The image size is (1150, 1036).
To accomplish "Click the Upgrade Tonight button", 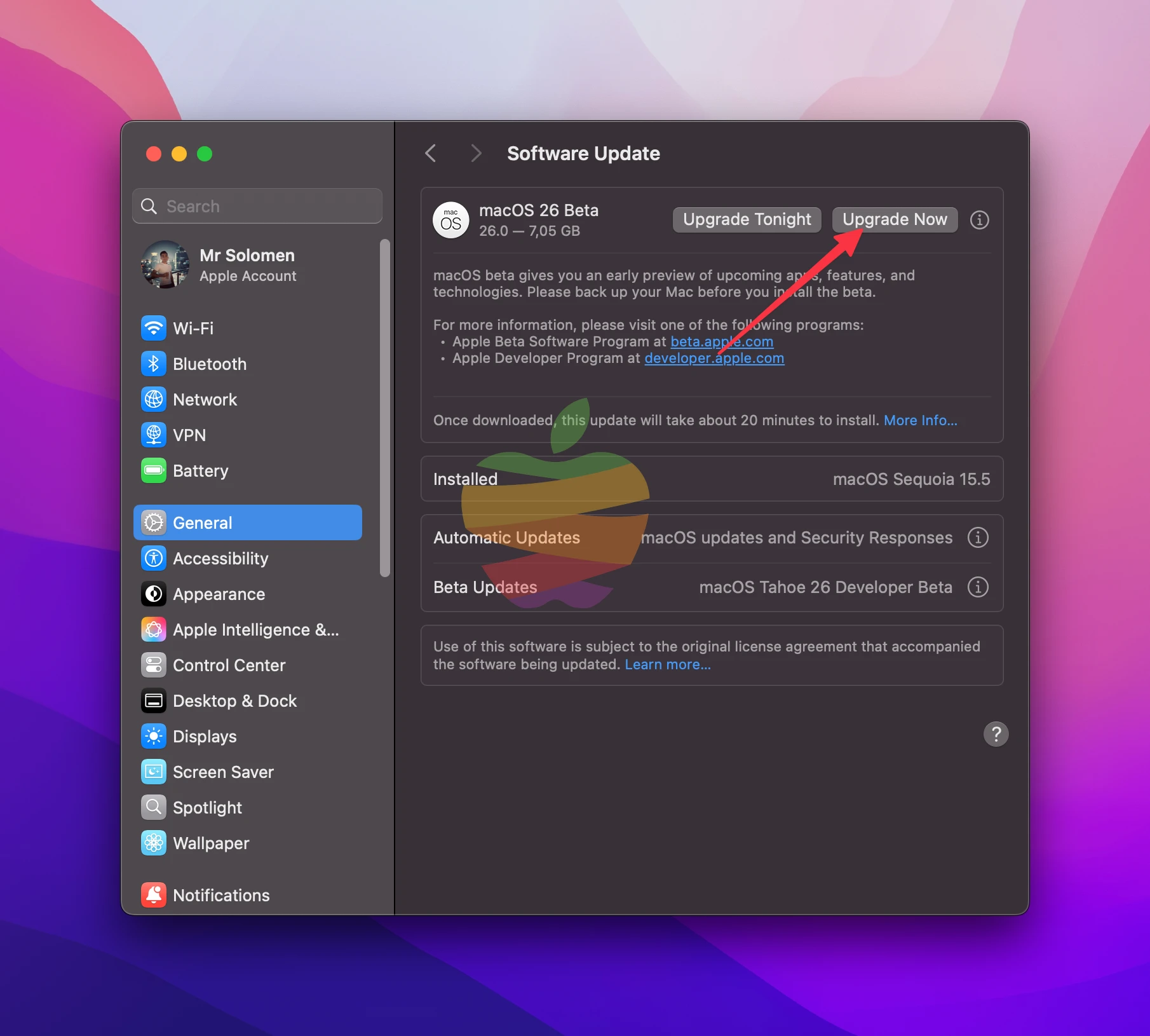I will click(x=747, y=220).
